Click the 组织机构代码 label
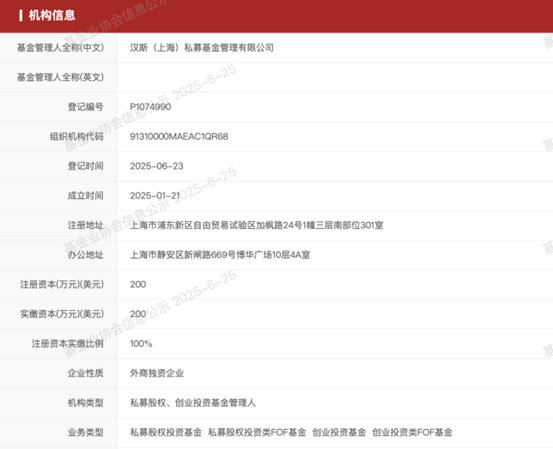Screen dimensions: 553x449 (x=77, y=136)
